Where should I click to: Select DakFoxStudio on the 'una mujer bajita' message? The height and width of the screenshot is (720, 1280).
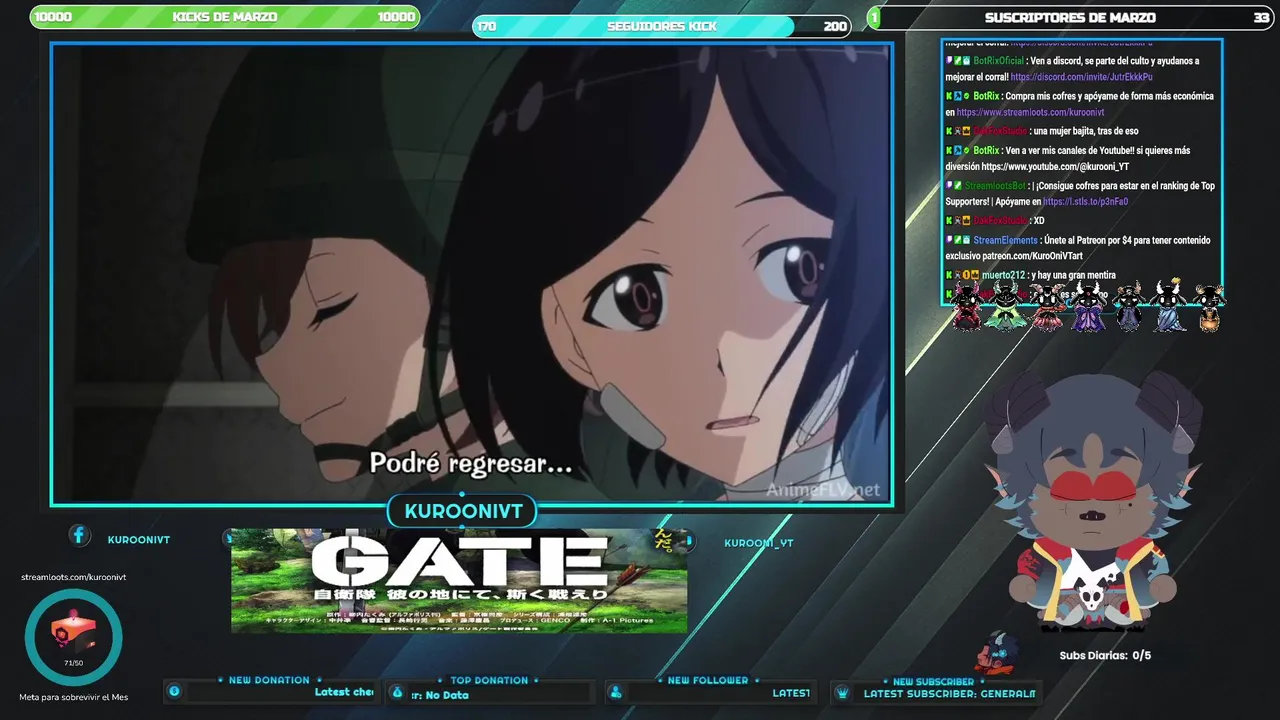click(1000, 131)
